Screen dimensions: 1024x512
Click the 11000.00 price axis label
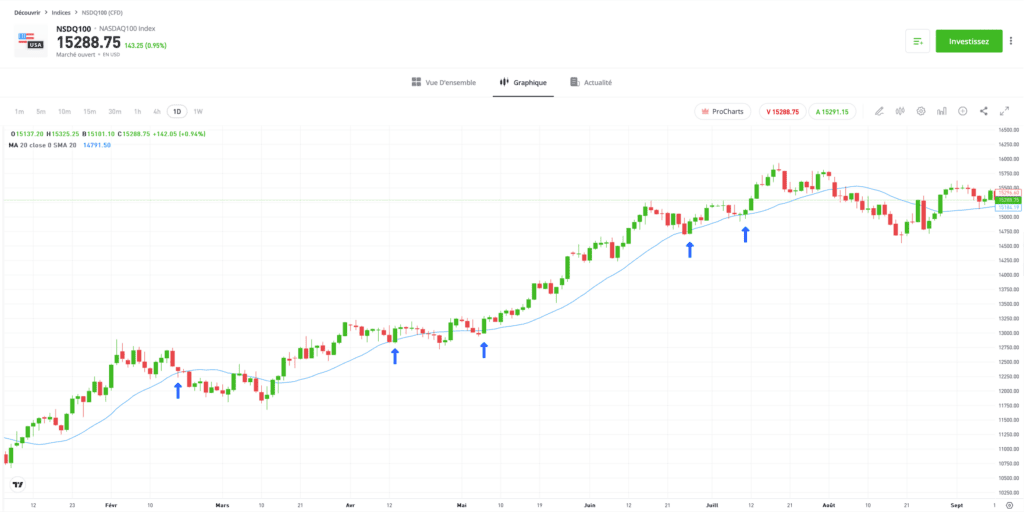click(1008, 449)
